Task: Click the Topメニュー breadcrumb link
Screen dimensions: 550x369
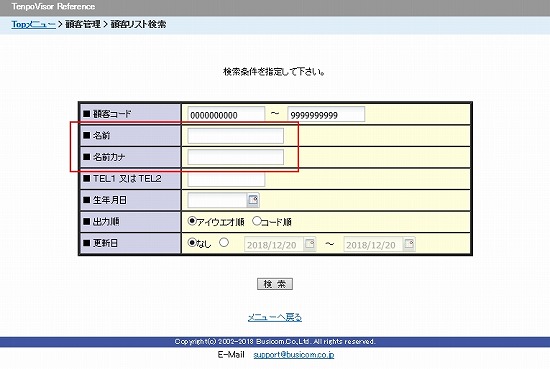Action: [x=33, y=25]
